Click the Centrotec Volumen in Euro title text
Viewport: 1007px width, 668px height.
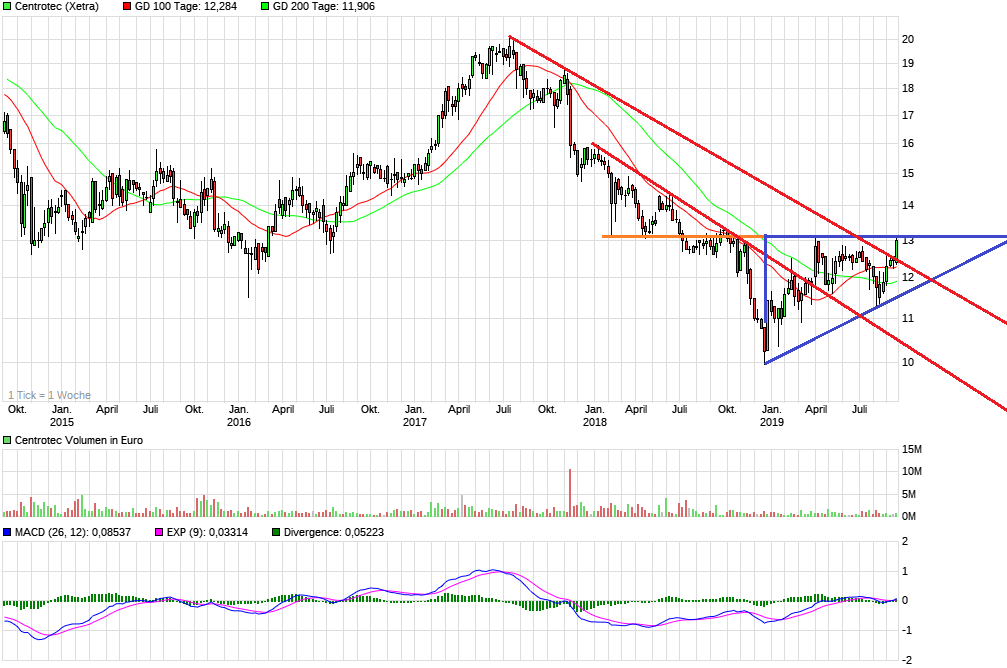[x=80, y=439]
